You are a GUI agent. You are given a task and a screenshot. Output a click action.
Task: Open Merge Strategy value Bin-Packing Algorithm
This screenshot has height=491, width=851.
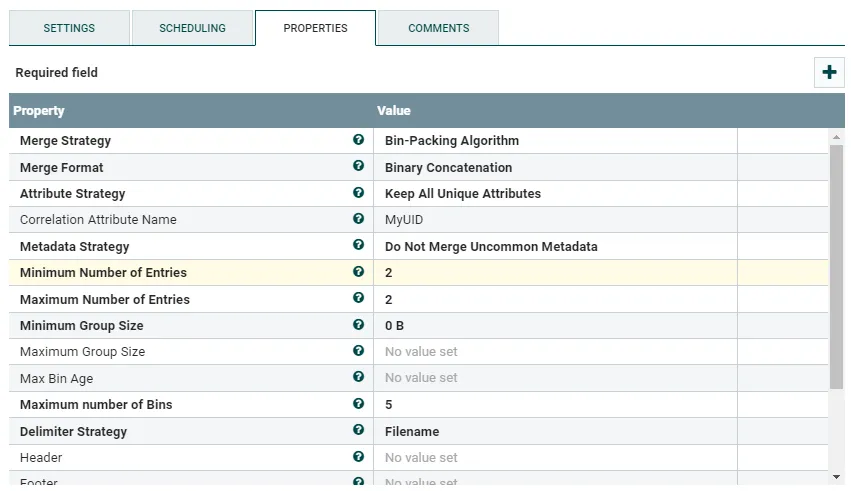(x=452, y=141)
